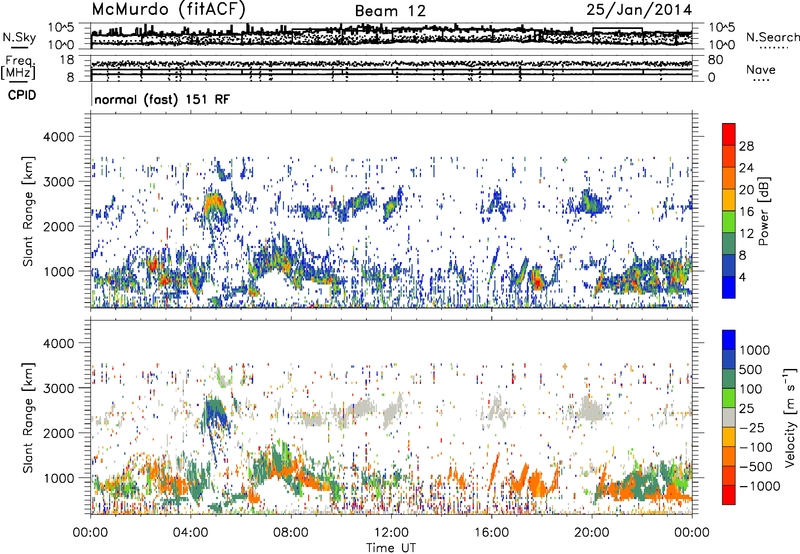Click the '16' power colorbar tick value
800x554 pixels.
point(746,212)
